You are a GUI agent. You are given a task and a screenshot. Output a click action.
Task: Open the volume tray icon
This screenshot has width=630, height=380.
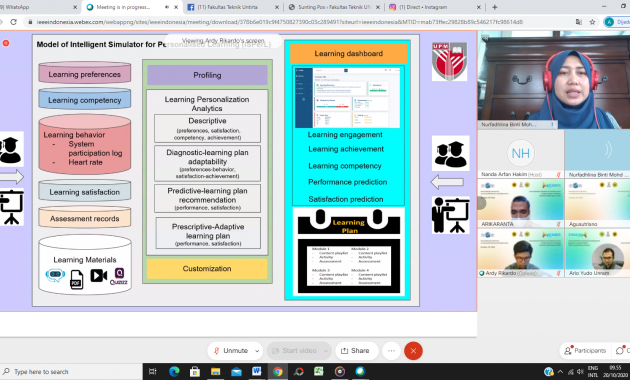tap(580, 372)
